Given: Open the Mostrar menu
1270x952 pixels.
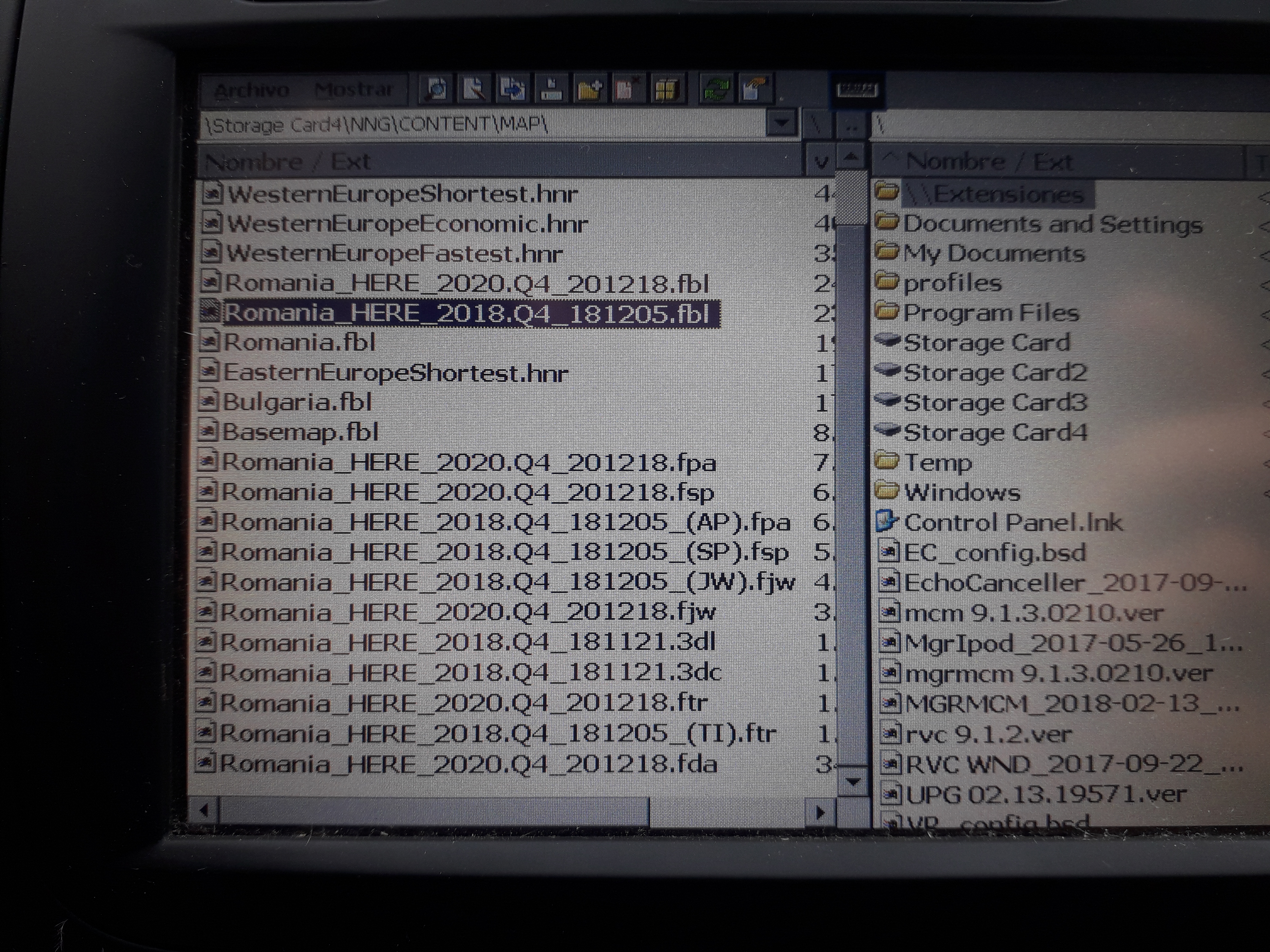Looking at the screenshot, I should [354, 90].
